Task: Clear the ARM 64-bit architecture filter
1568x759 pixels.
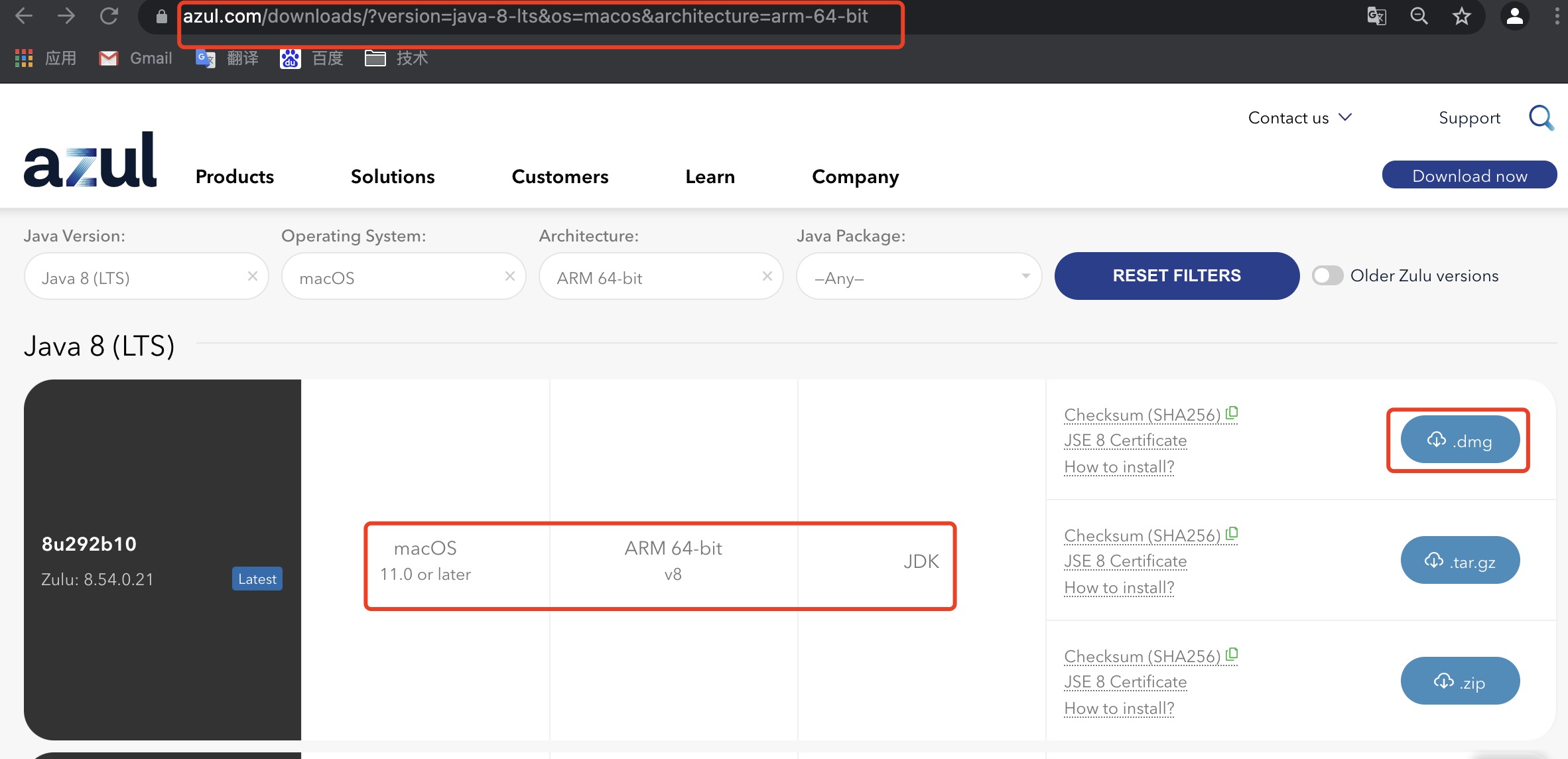Action: (767, 276)
